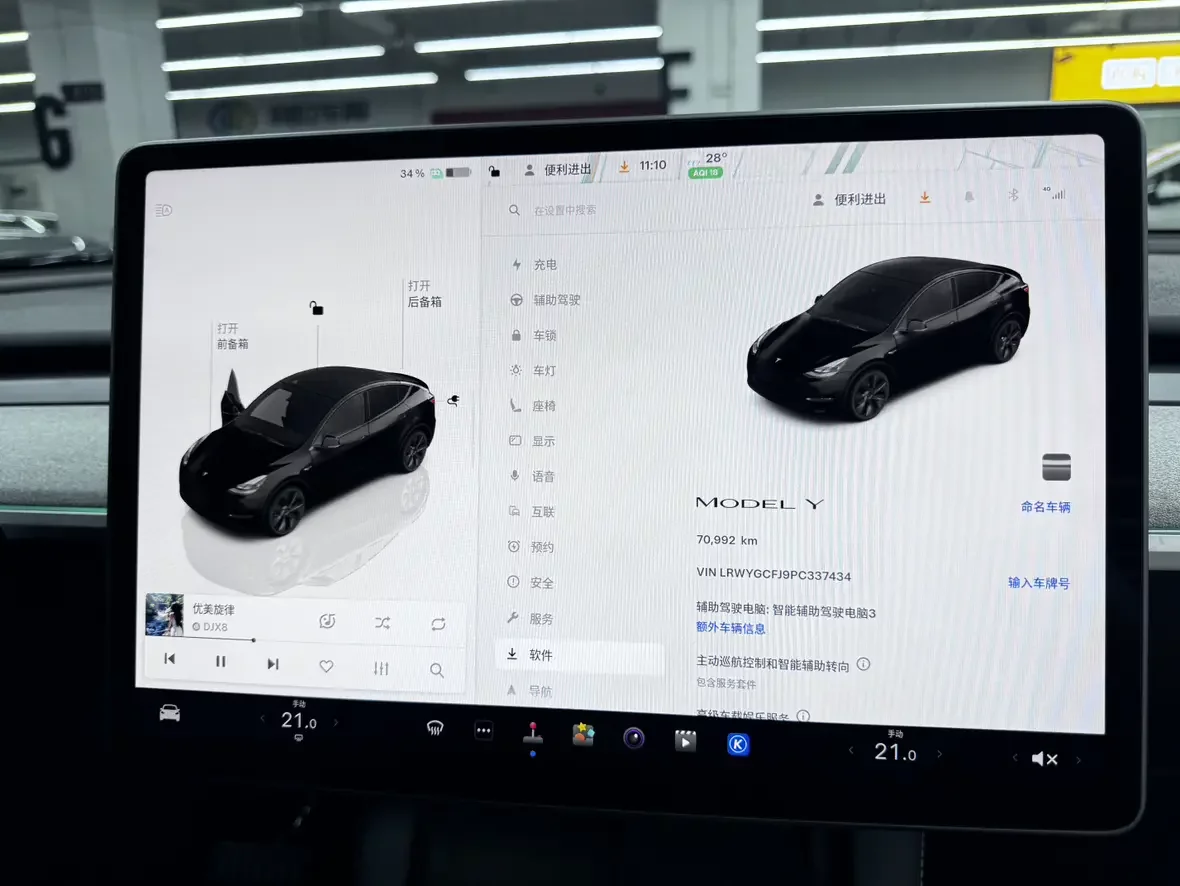Tap the song title 优美旋律
This screenshot has width=1180, height=886.
[x=213, y=608]
